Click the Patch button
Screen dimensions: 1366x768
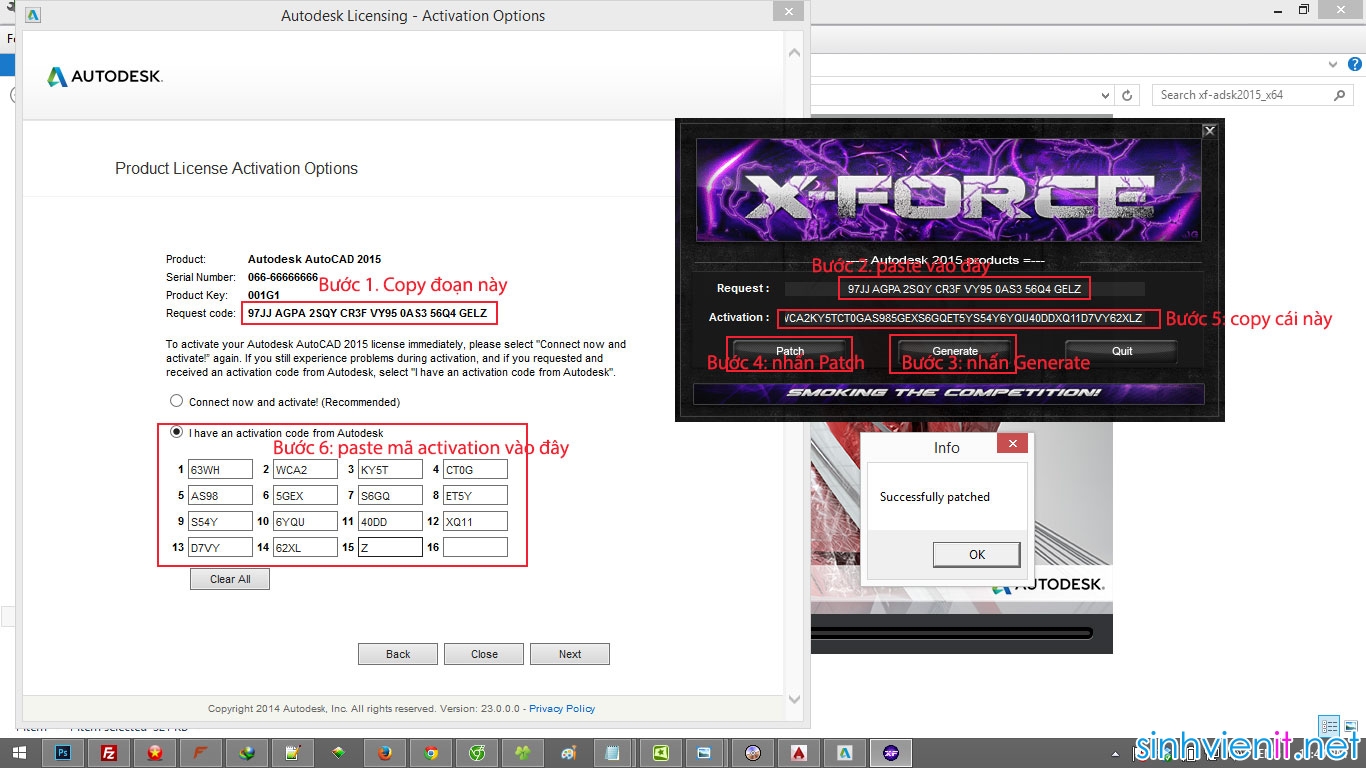click(x=790, y=351)
